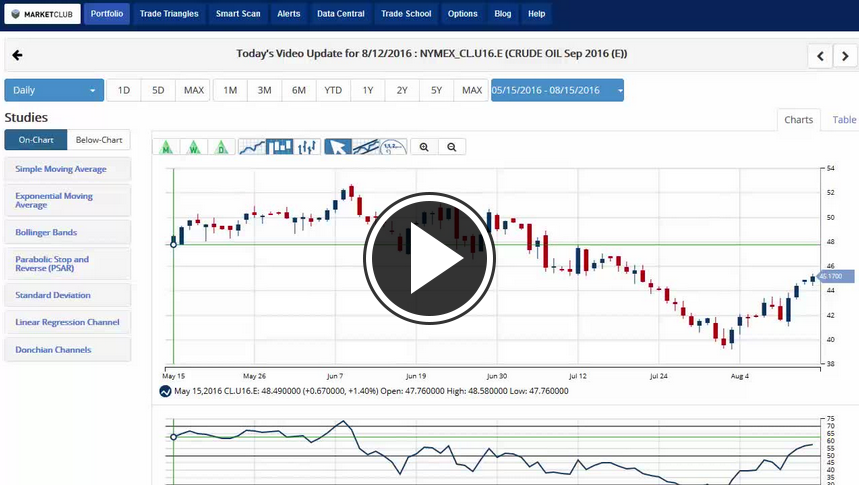Click the zoom out magnifier icon
This screenshot has width=859, height=485.
coord(452,147)
